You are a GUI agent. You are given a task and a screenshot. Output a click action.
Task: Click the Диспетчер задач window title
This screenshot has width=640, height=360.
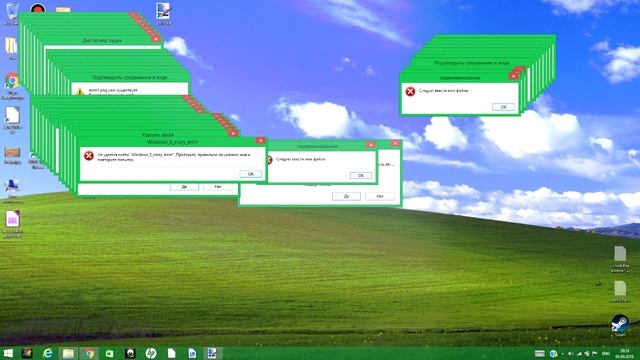(x=102, y=40)
